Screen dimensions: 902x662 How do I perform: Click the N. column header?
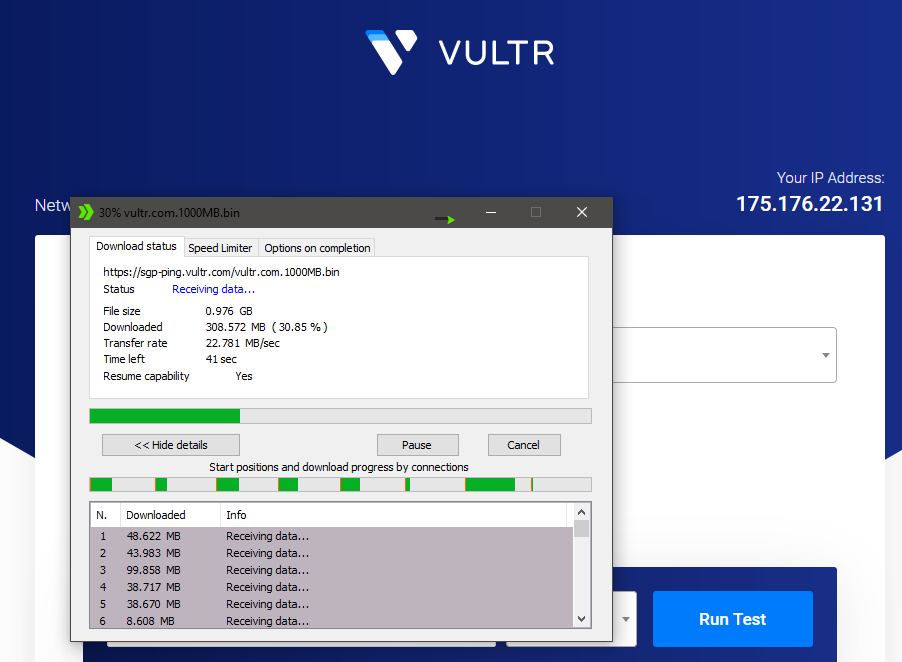[105, 515]
